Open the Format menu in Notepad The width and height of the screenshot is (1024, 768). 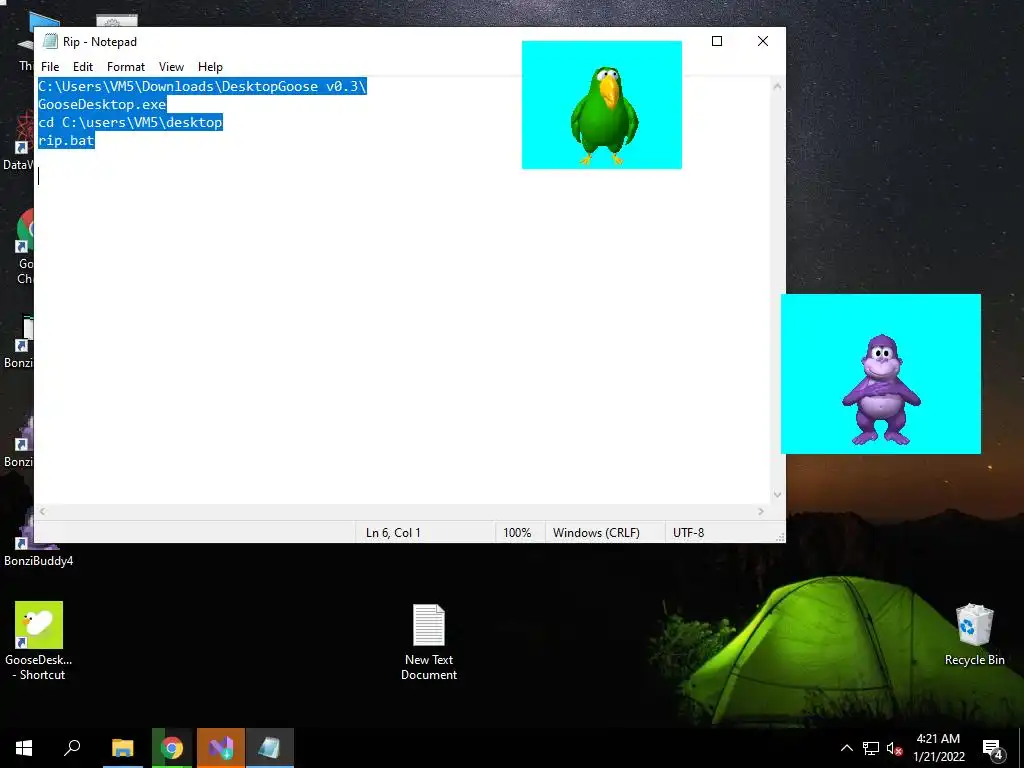pos(125,67)
